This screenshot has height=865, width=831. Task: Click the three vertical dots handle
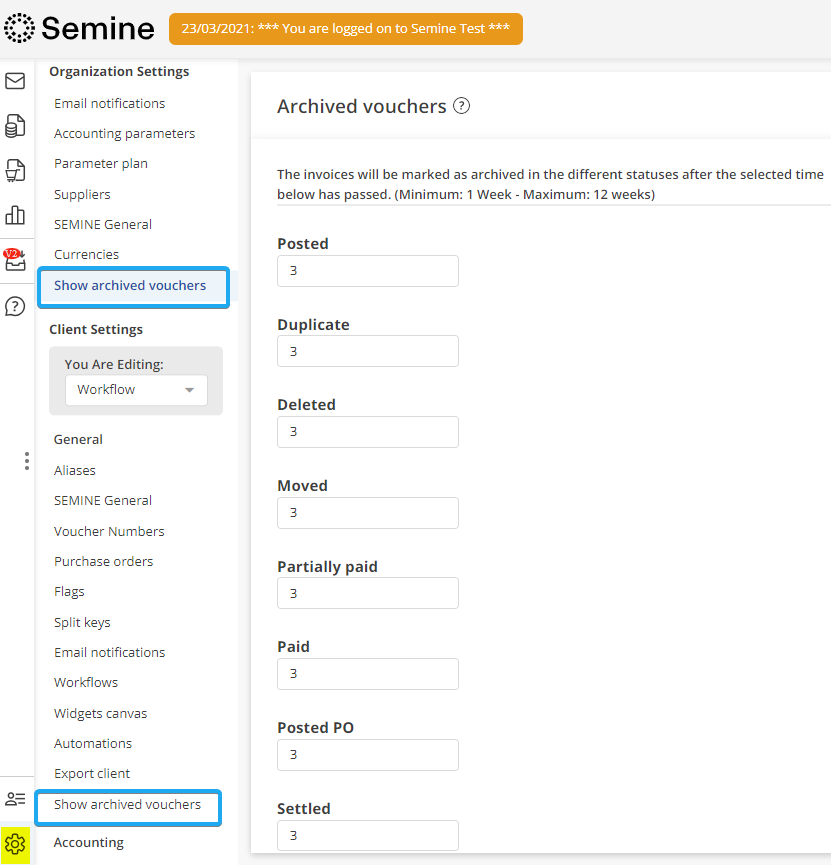point(26,461)
